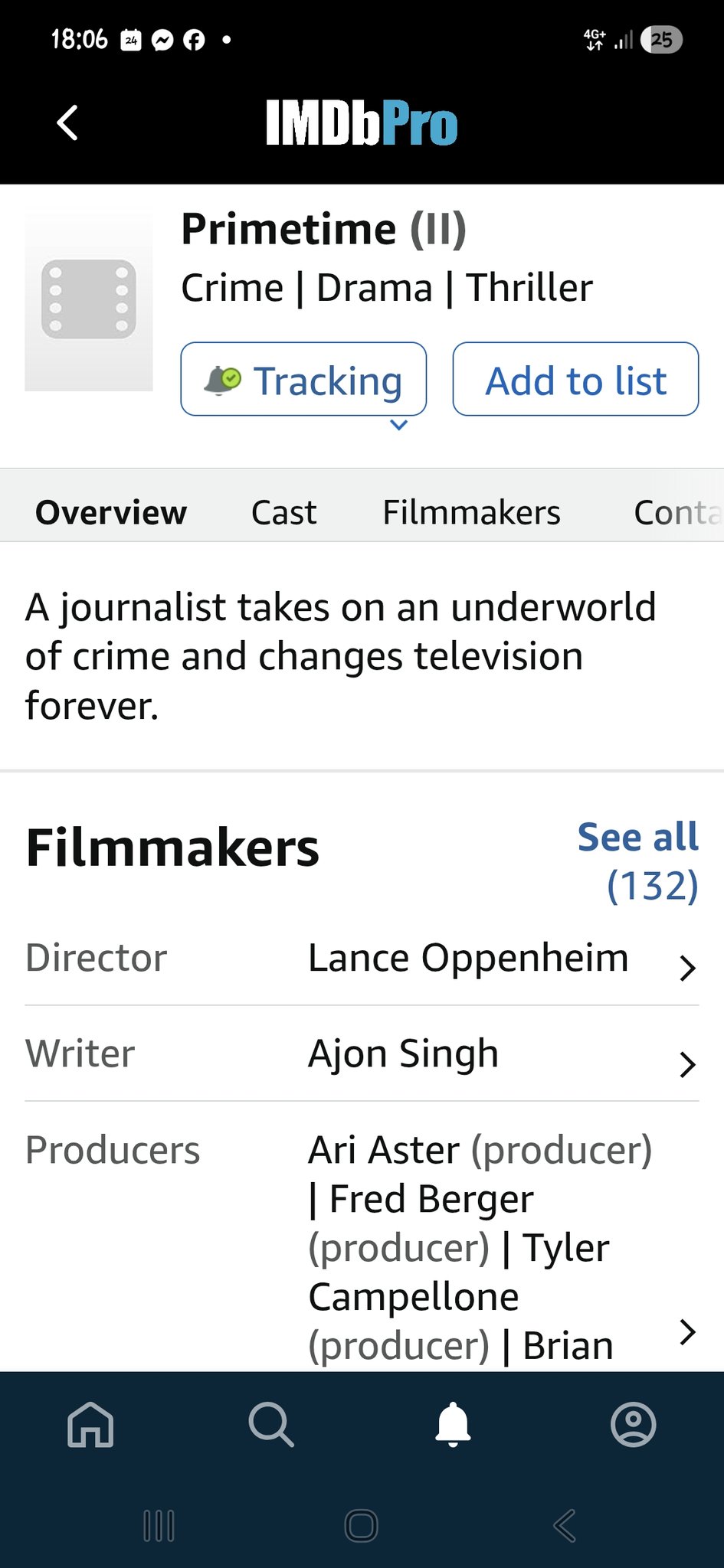Toggle Tracking for Primetime
The height and width of the screenshot is (1568, 724).
[x=303, y=380]
